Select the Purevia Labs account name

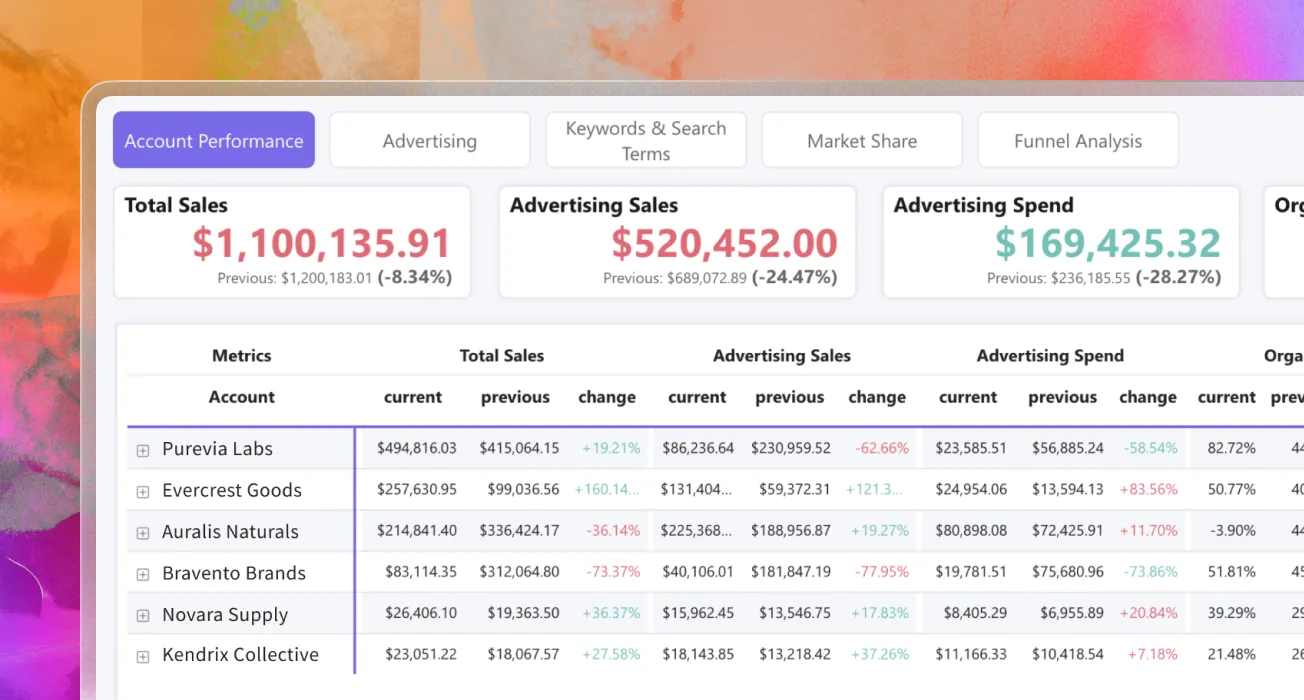217,449
